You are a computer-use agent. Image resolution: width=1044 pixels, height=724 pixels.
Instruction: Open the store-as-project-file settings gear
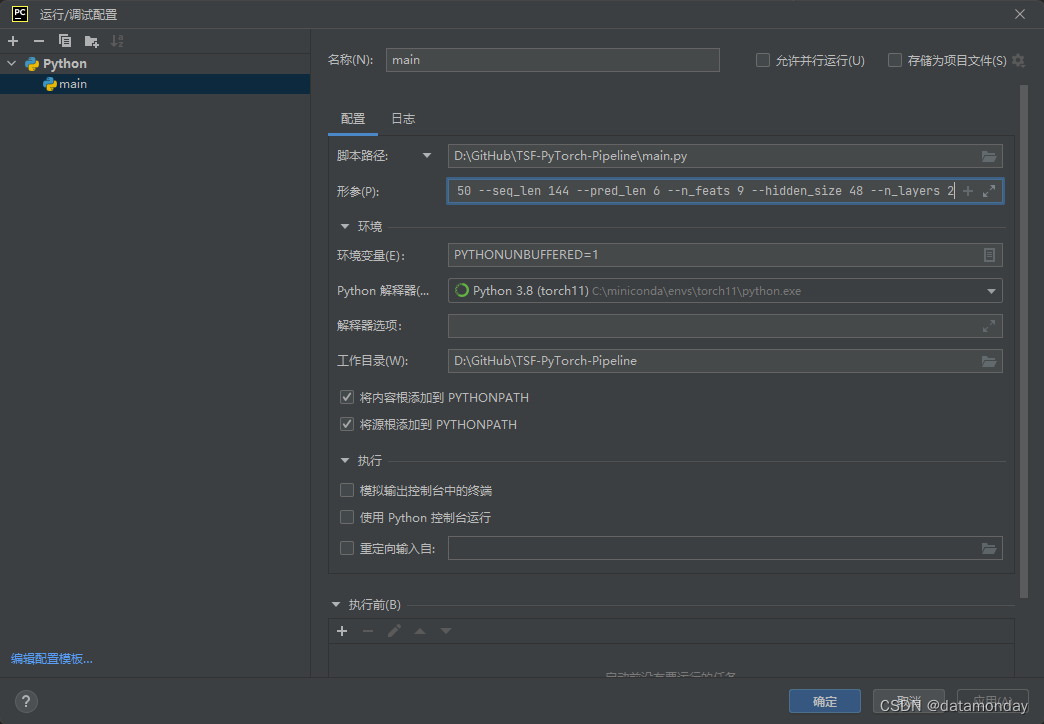pyautogui.click(x=1019, y=61)
